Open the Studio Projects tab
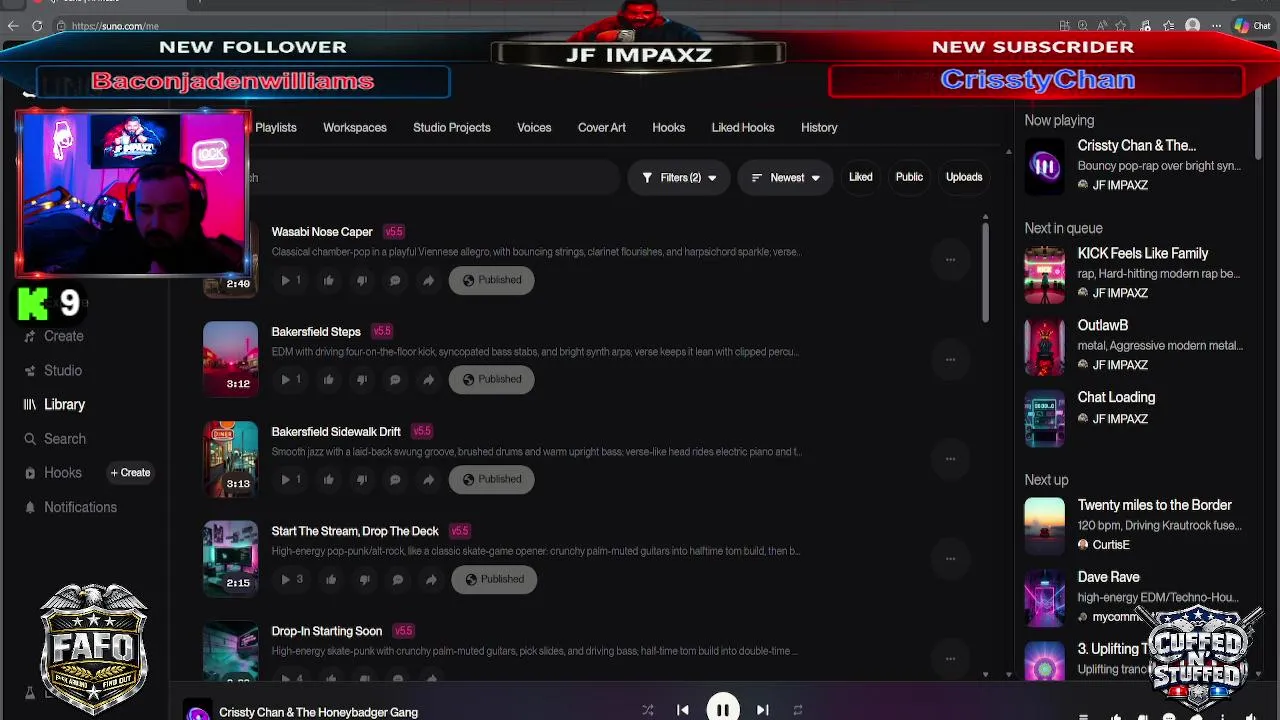The image size is (1280, 720). [x=452, y=128]
